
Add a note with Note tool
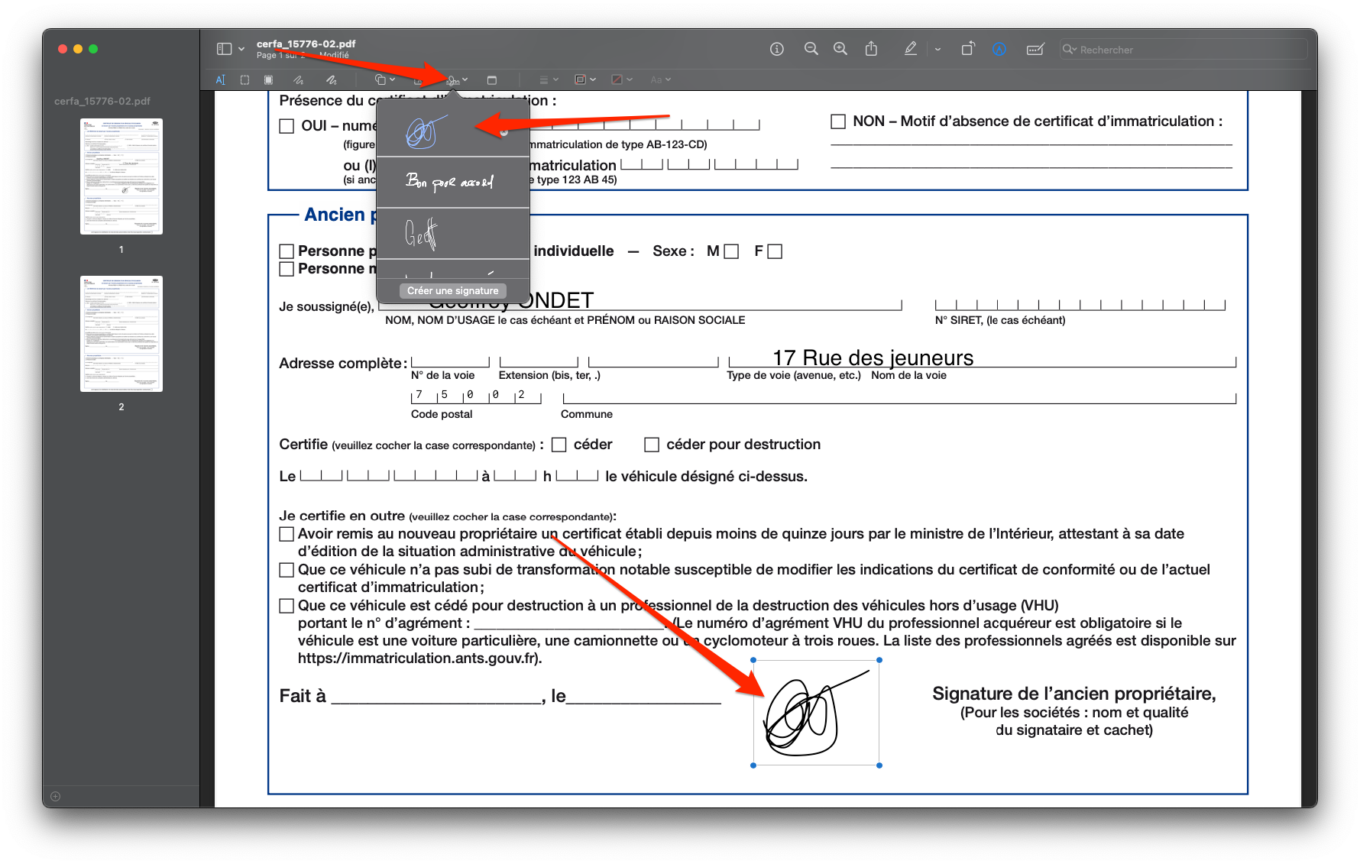(x=492, y=79)
